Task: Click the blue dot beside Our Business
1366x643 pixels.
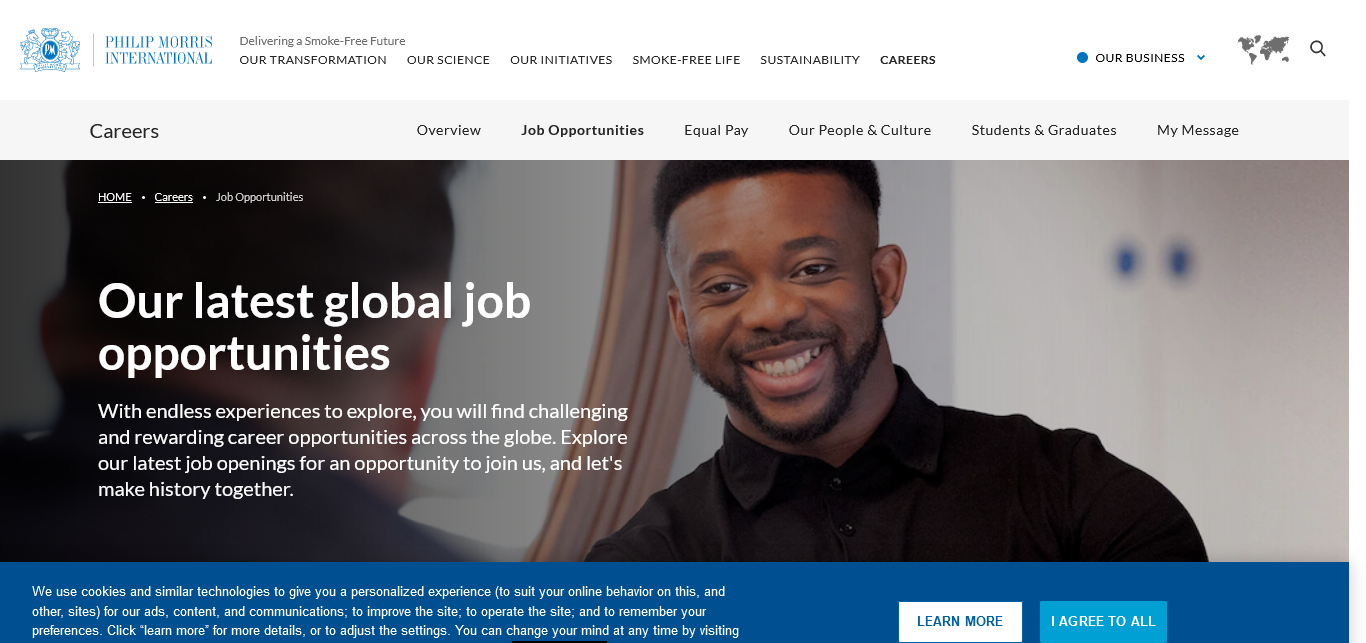Action: pyautogui.click(x=1082, y=58)
